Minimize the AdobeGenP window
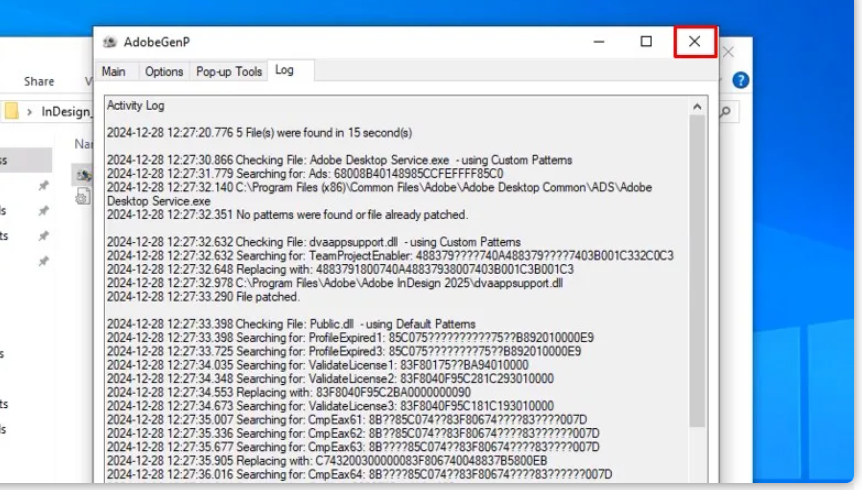Viewport: 862px width, 490px height. click(x=599, y=42)
